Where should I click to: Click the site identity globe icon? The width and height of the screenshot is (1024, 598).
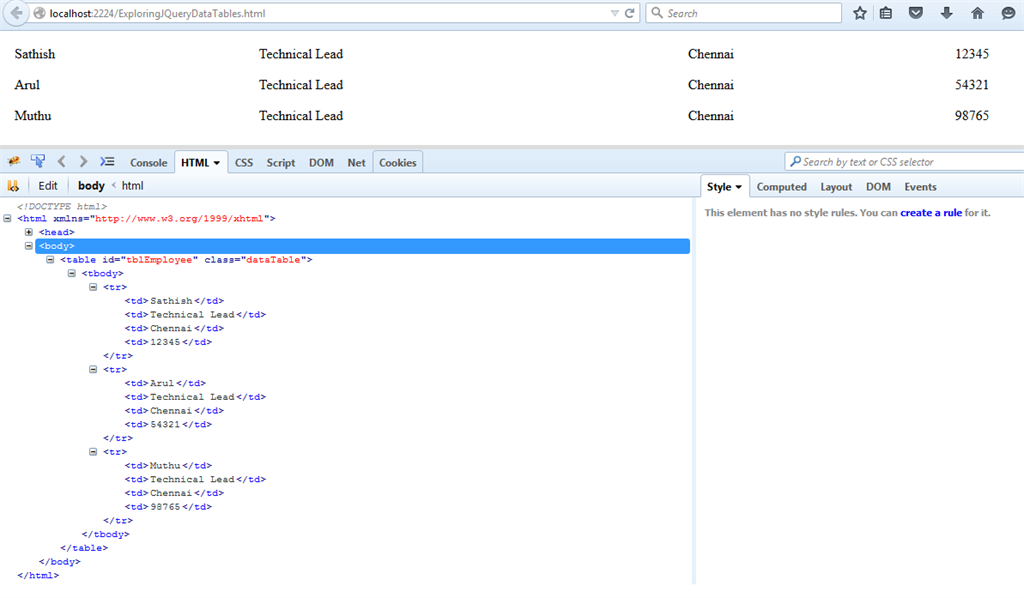coord(39,13)
